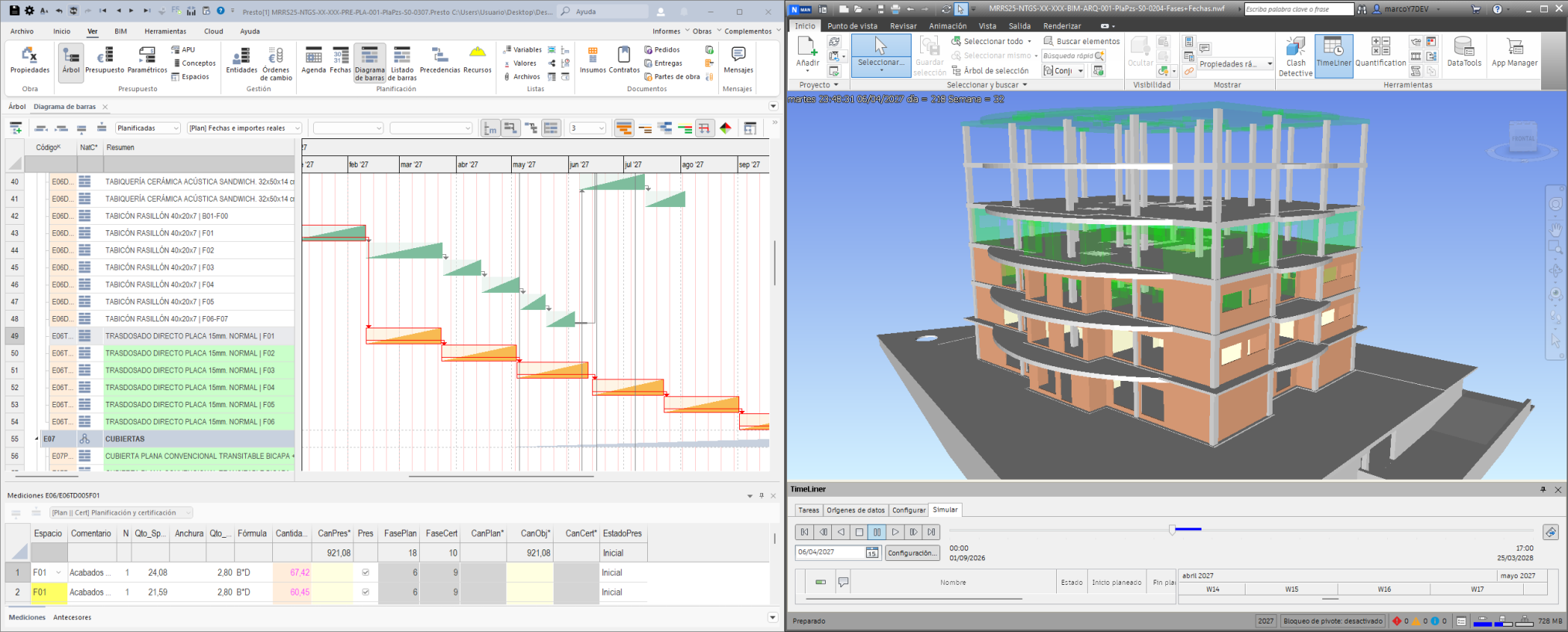Open Órdenes de cambio in Presto
1568x632 pixels.
pyautogui.click(x=276, y=63)
